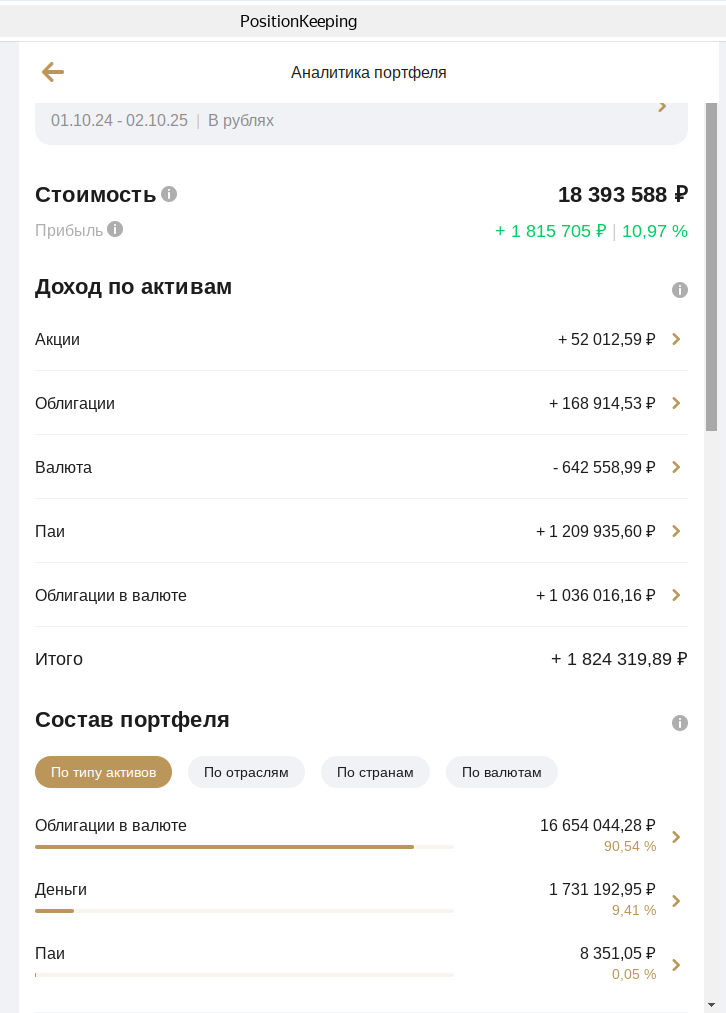Switch to По валютам tab
This screenshot has width=726, height=1013.
[x=501, y=772]
